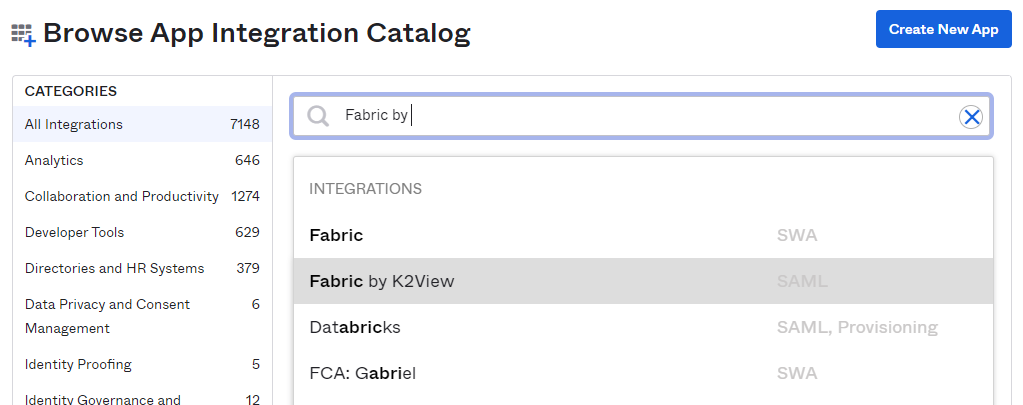This screenshot has height=405, width=1023.
Task: Click the SAML, Provisioning label for Databricks
Action: point(857,327)
